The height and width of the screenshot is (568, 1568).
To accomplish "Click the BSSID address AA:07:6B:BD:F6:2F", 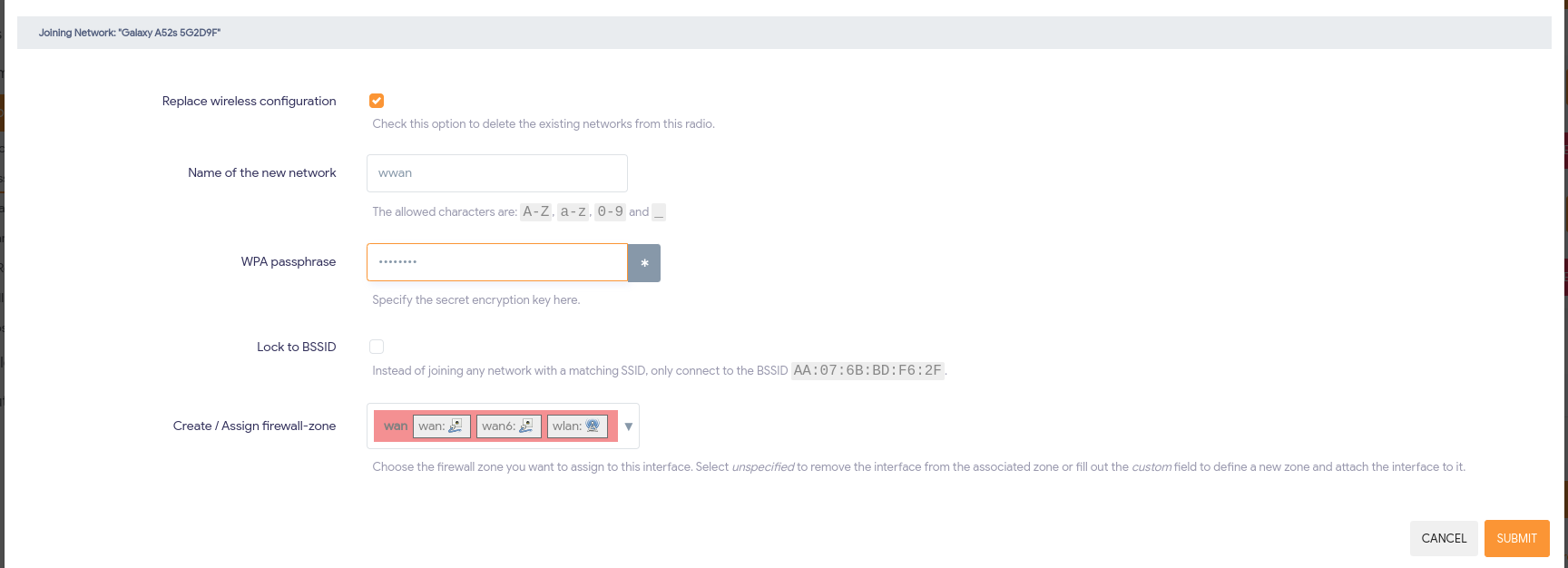I will click(867, 370).
